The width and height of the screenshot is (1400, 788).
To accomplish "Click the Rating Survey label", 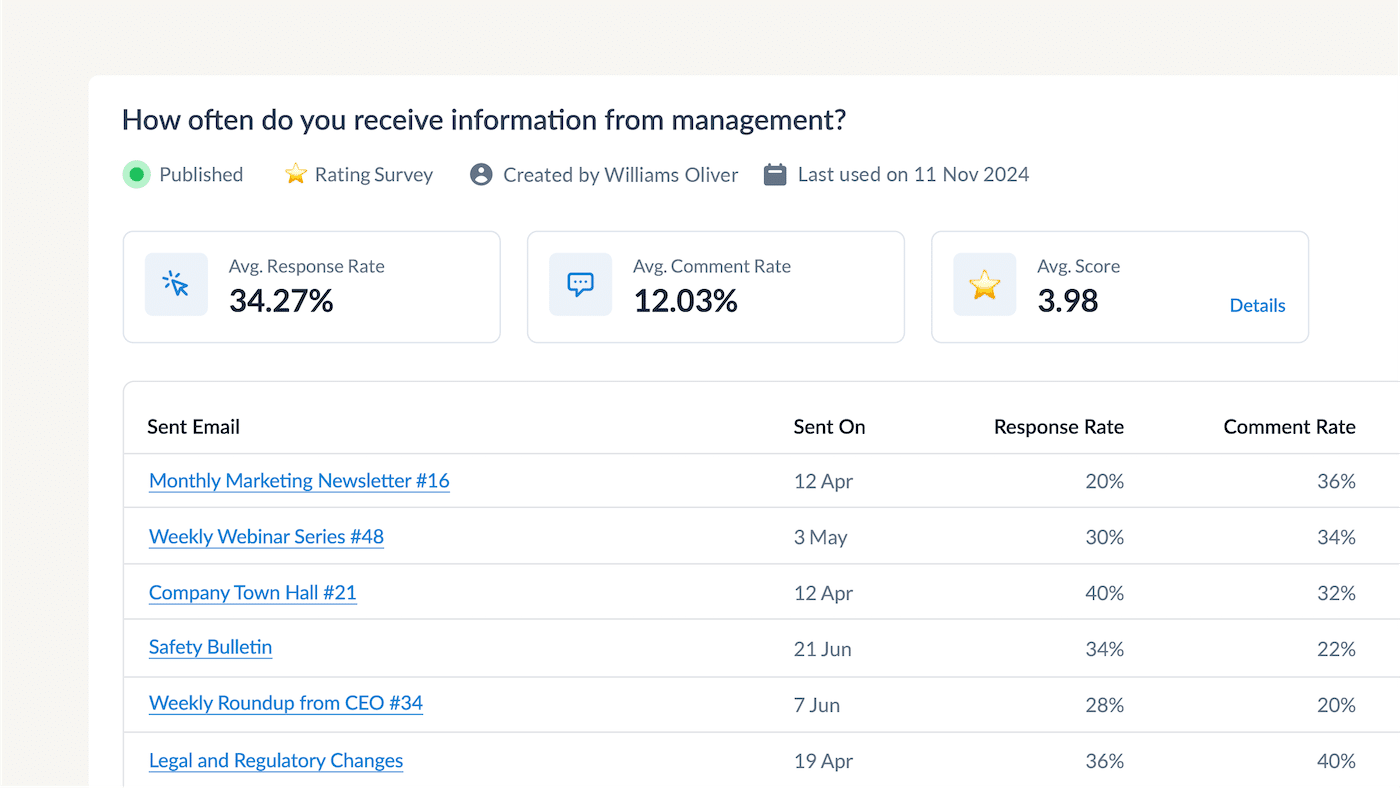I will coord(374,175).
